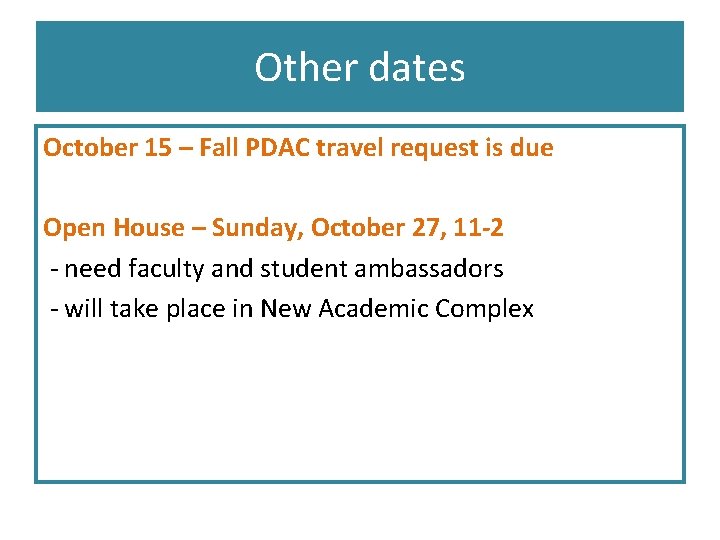
Task: Click the "11-2" time range
Action: pos(478,228)
